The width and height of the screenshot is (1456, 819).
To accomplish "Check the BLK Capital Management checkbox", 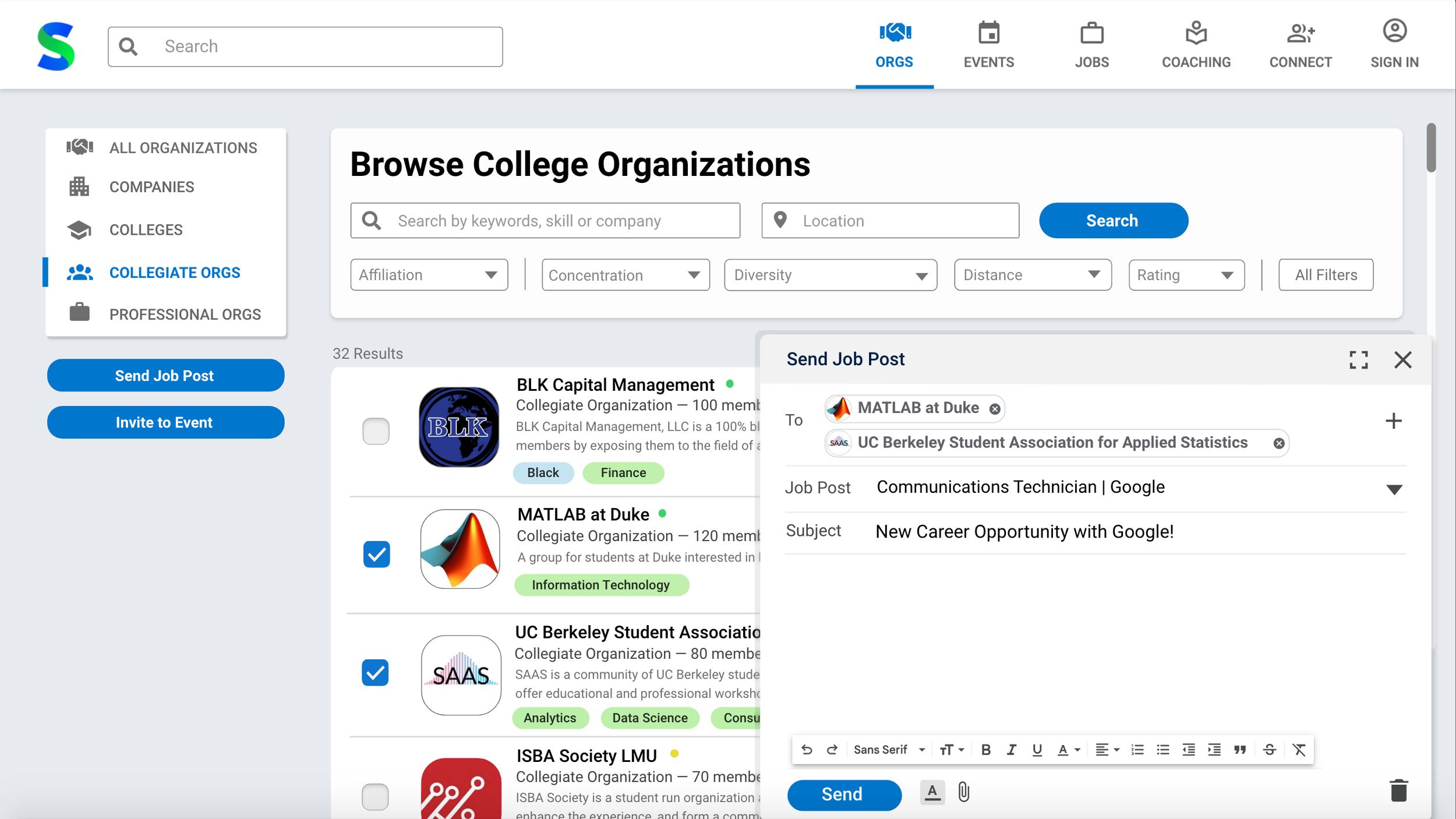I will pyautogui.click(x=376, y=431).
